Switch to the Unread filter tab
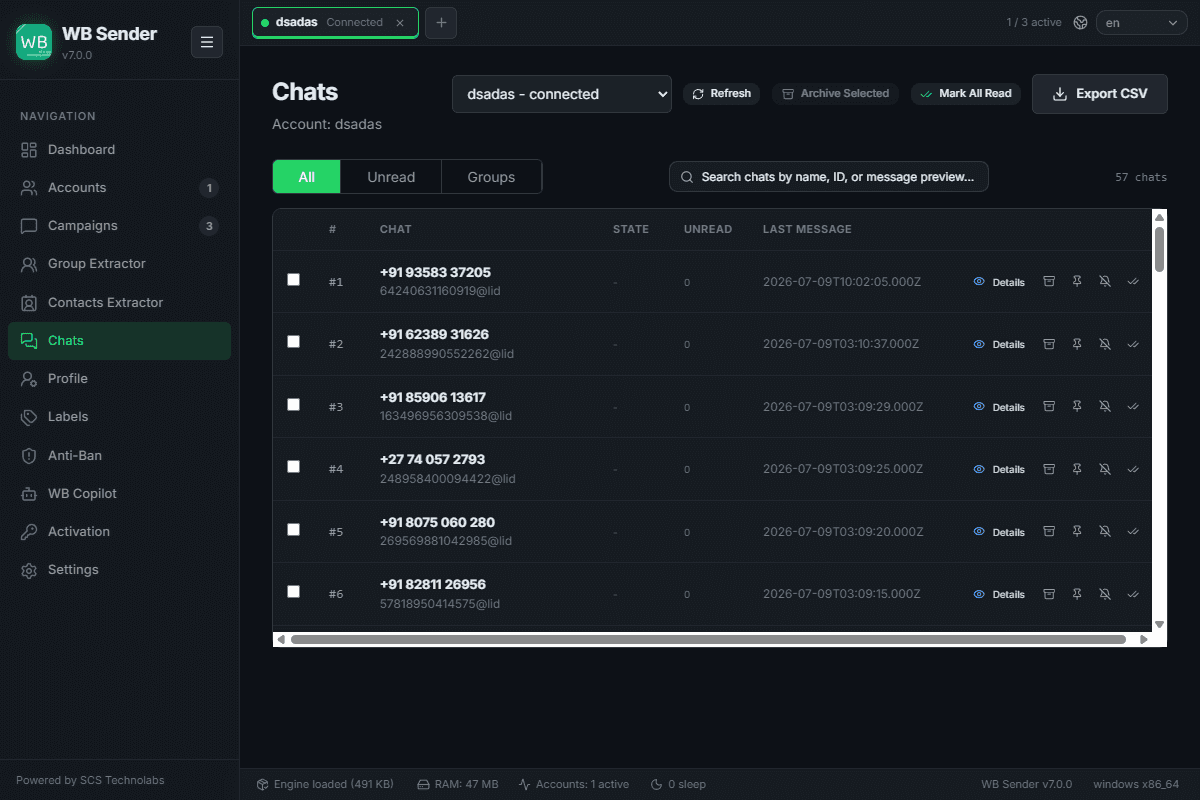 click(391, 177)
